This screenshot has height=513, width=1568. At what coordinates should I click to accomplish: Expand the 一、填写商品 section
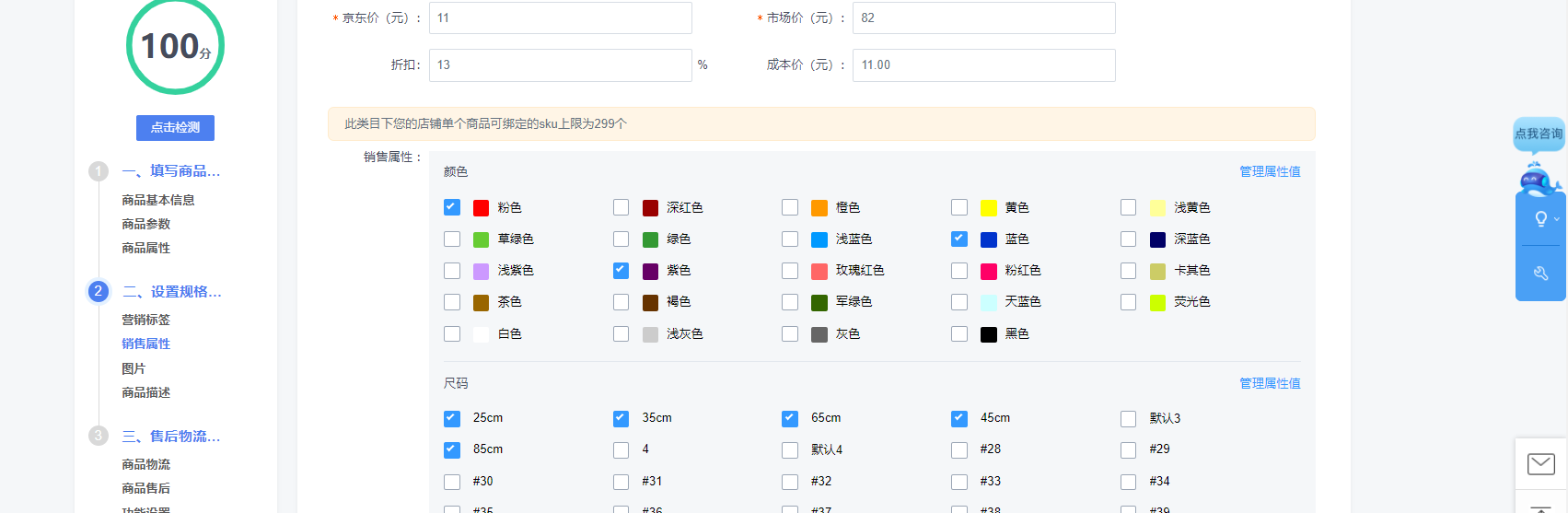[171, 171]
